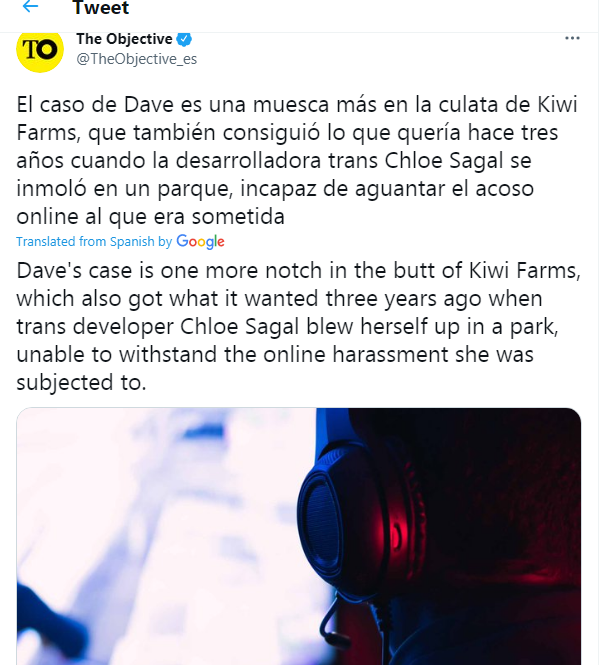Open The Objective's yellow TO profile avatar

(x=40, y=50)
